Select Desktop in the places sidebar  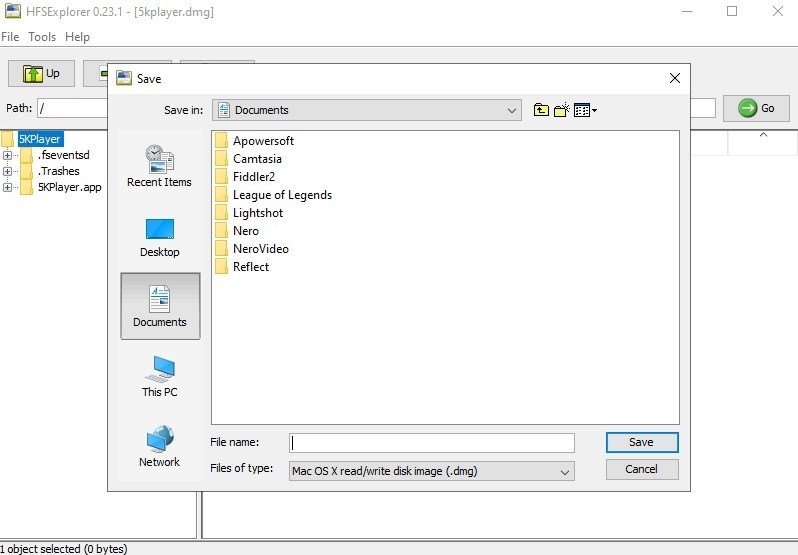pos(159,237)
